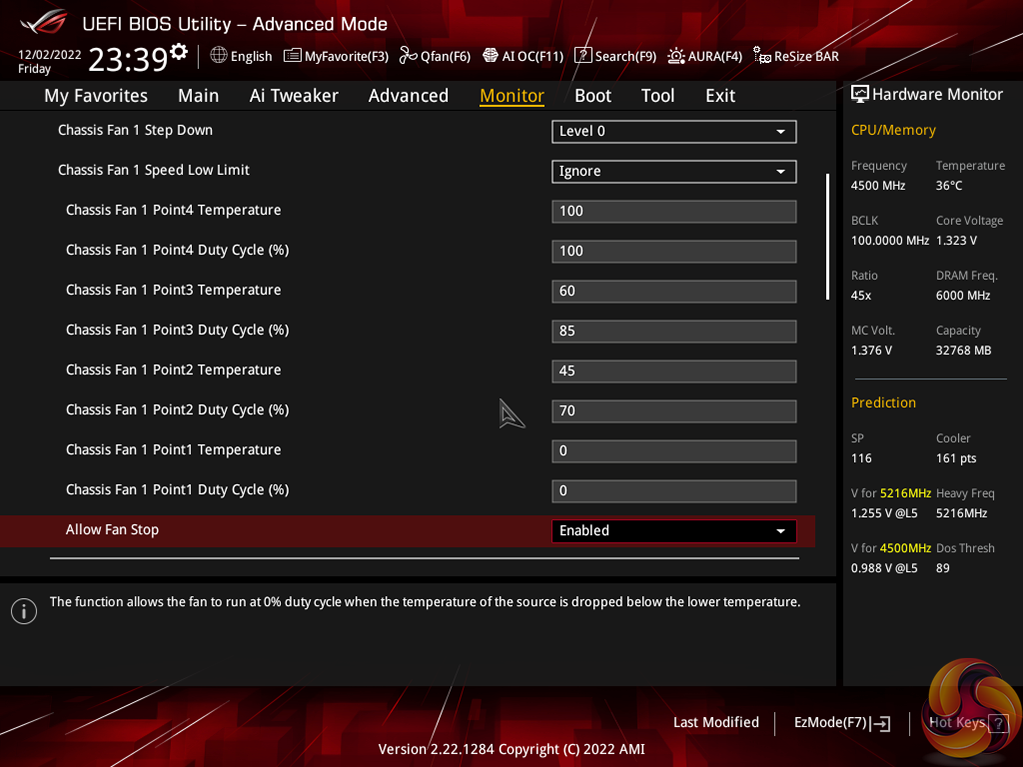Click the info icon beside help text
This screenshot has width=1023, height=767.
click(x=24, y=611)
